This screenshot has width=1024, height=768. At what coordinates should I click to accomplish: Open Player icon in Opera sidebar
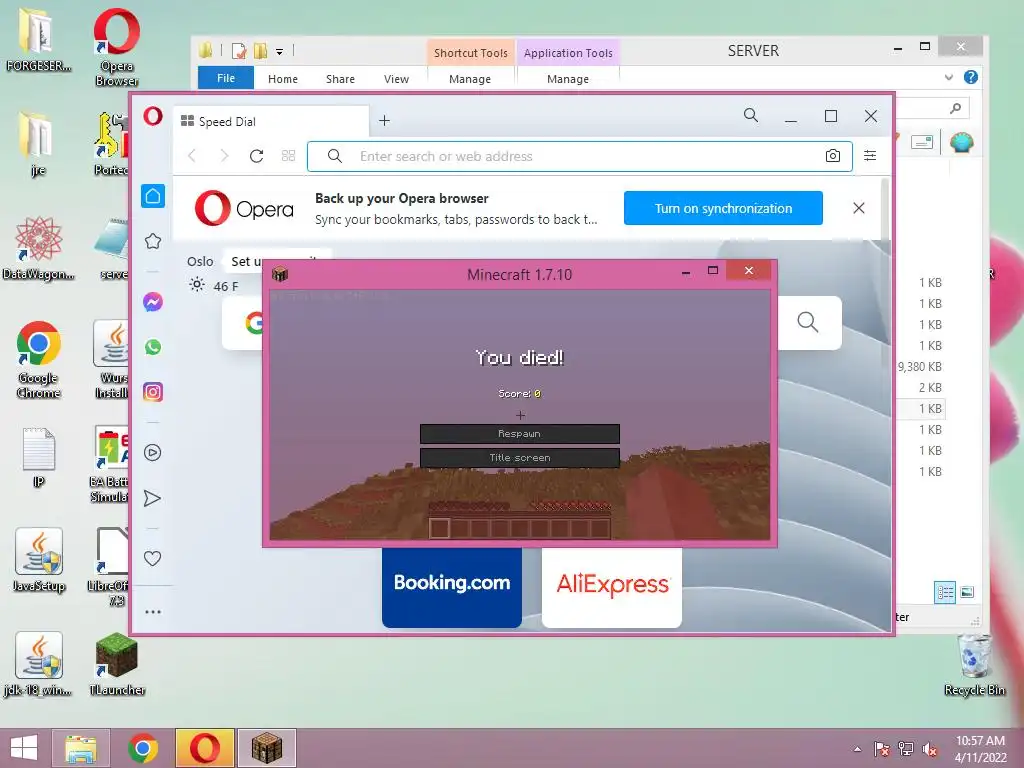[153, 453]
